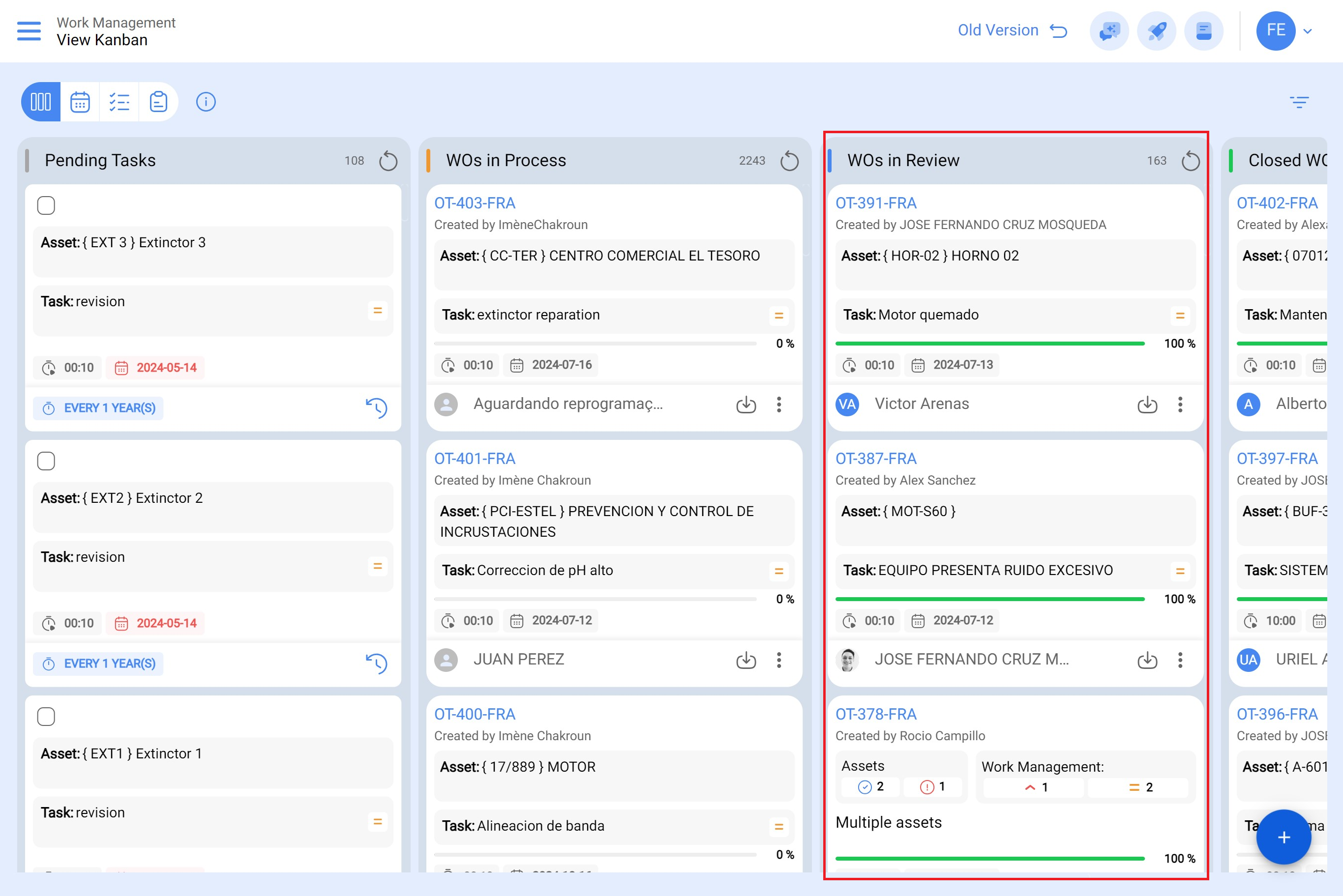Image resolution: width=1343 pixels, height=896 pixels.
Task: Switch to the Calendar view
Action: [x=80, y=102]
